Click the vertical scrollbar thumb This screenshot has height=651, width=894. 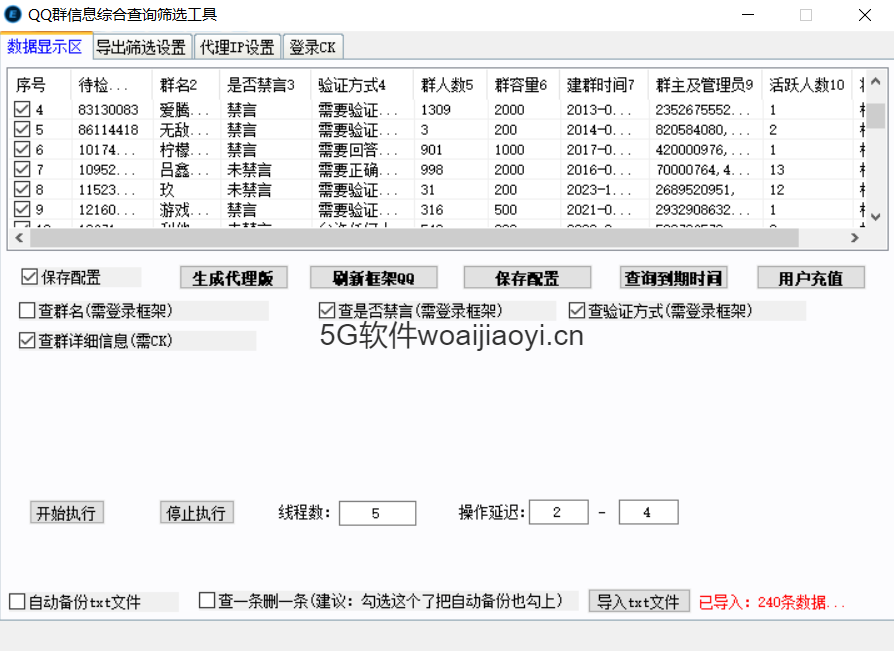(x=876, y=116)
